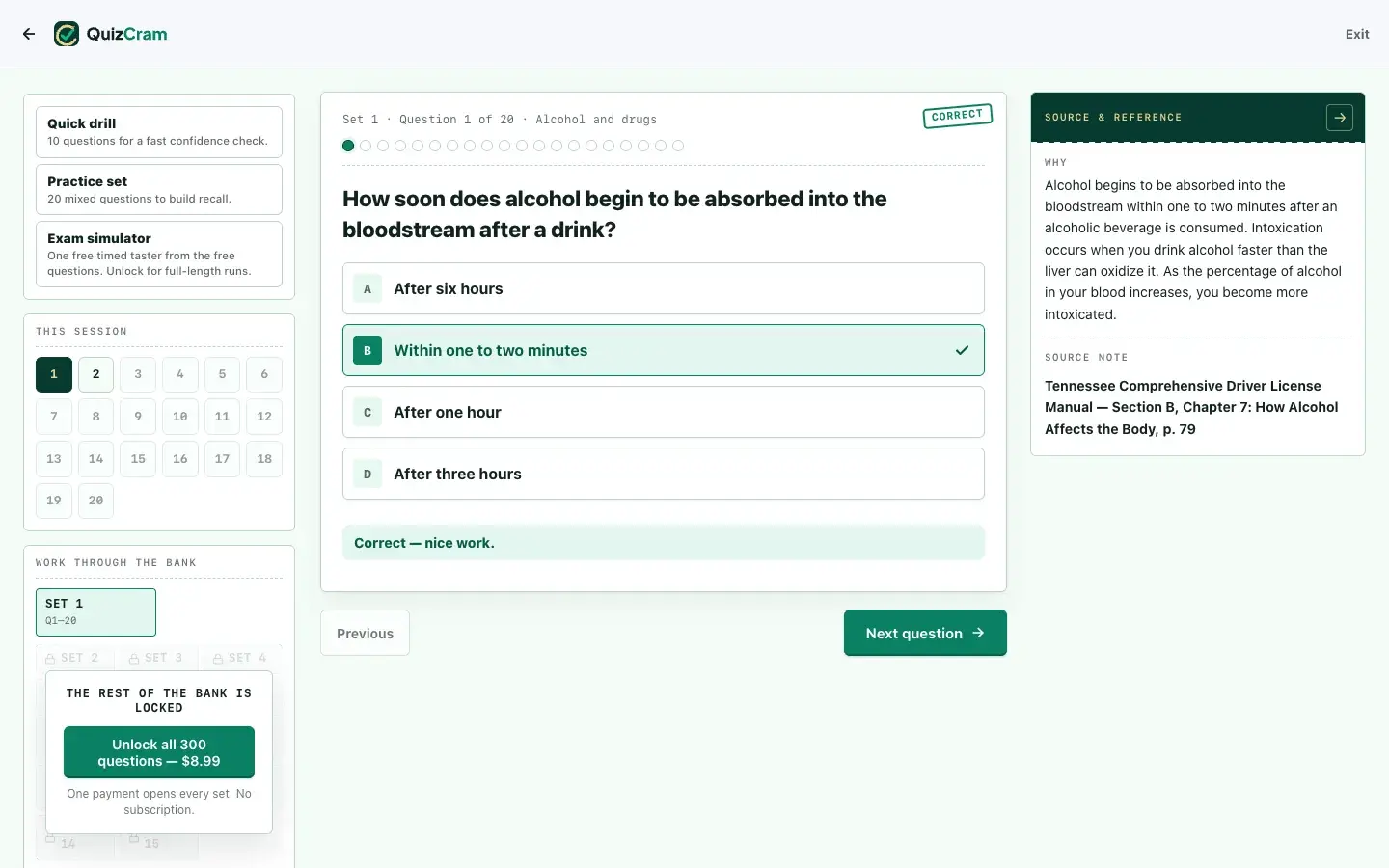This screenshot has width=1389, height=868.
Task: Click letter badge D beside After three hours
Action: tap(367, 474)
